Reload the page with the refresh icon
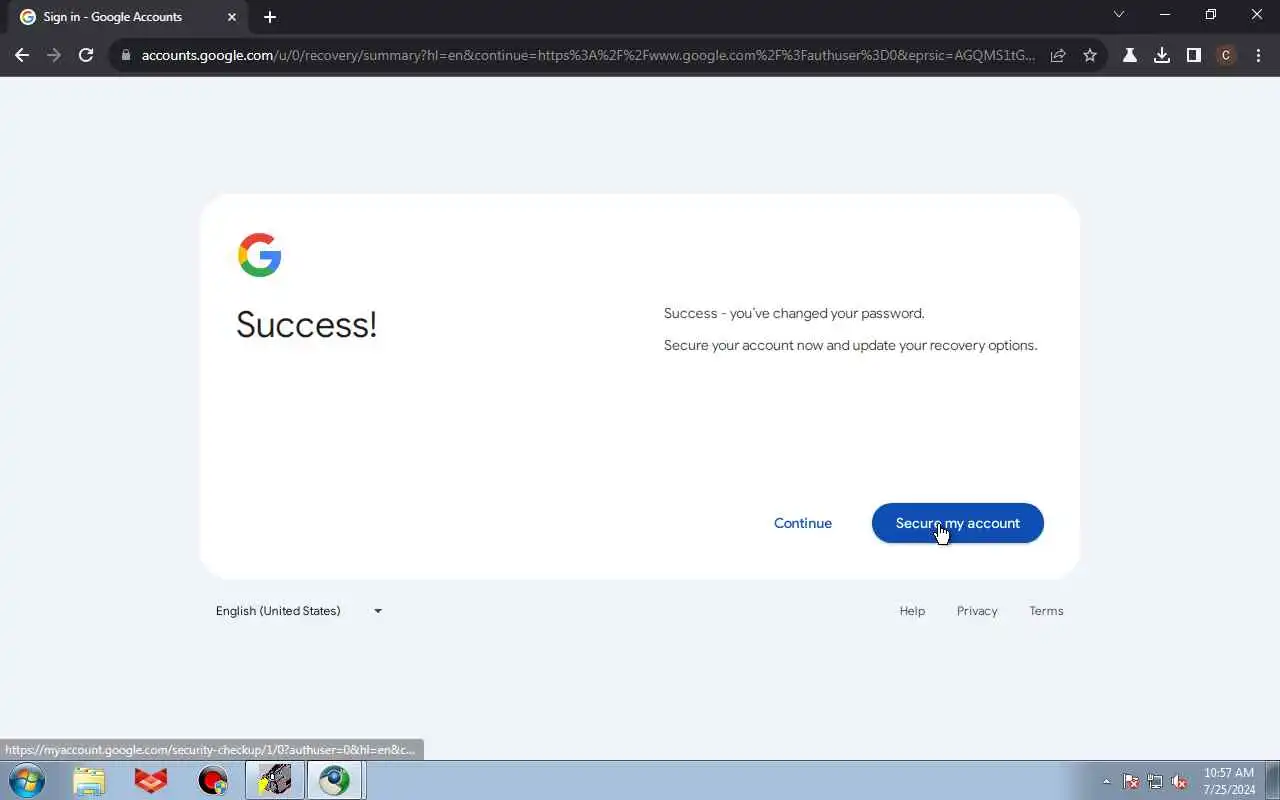1280x800 pixels. click(x=86, y=55)
